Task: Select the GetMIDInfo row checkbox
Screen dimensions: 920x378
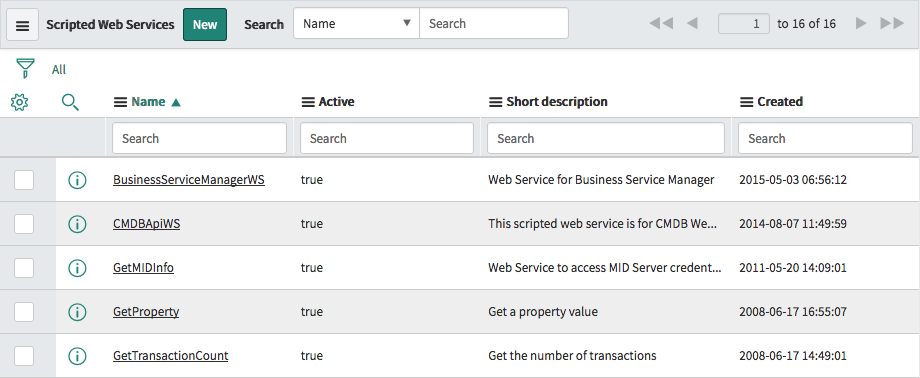Action: point(24,268)
